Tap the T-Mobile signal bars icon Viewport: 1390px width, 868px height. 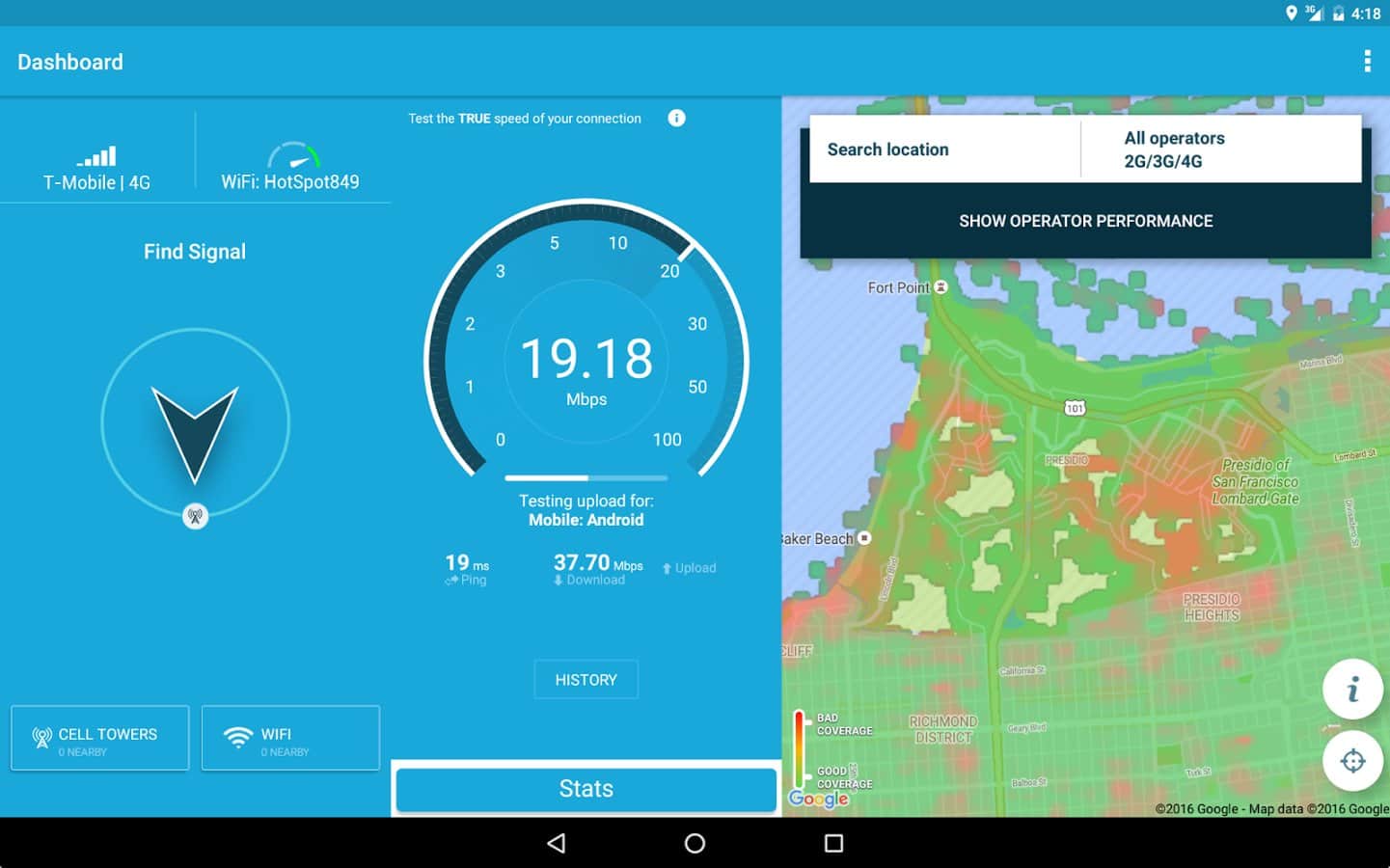pyautogui.click(x=96, y=155)
